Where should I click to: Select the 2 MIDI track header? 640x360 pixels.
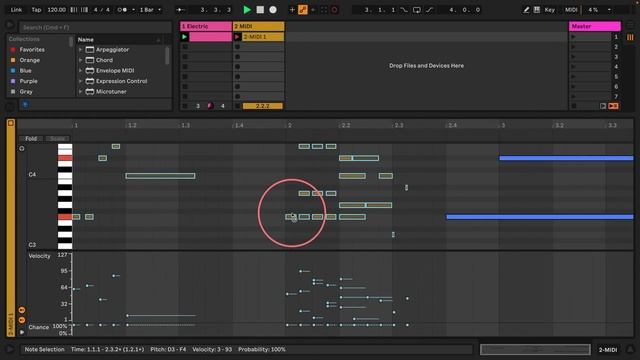(258, 26)
